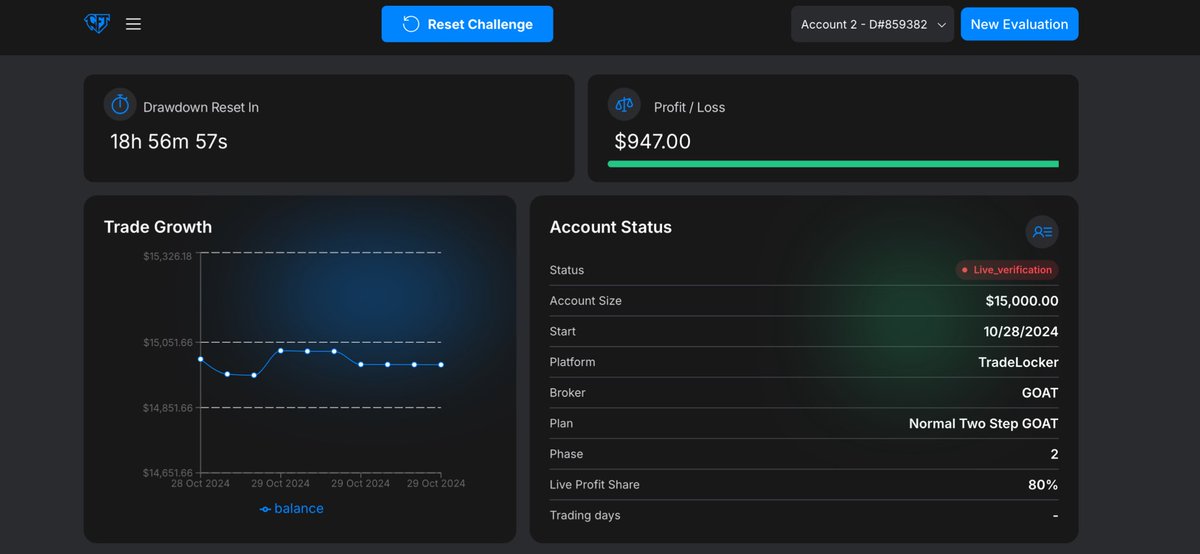Open the hamburger menu
Screen dimensions: 1200x554
coord(133,24)
